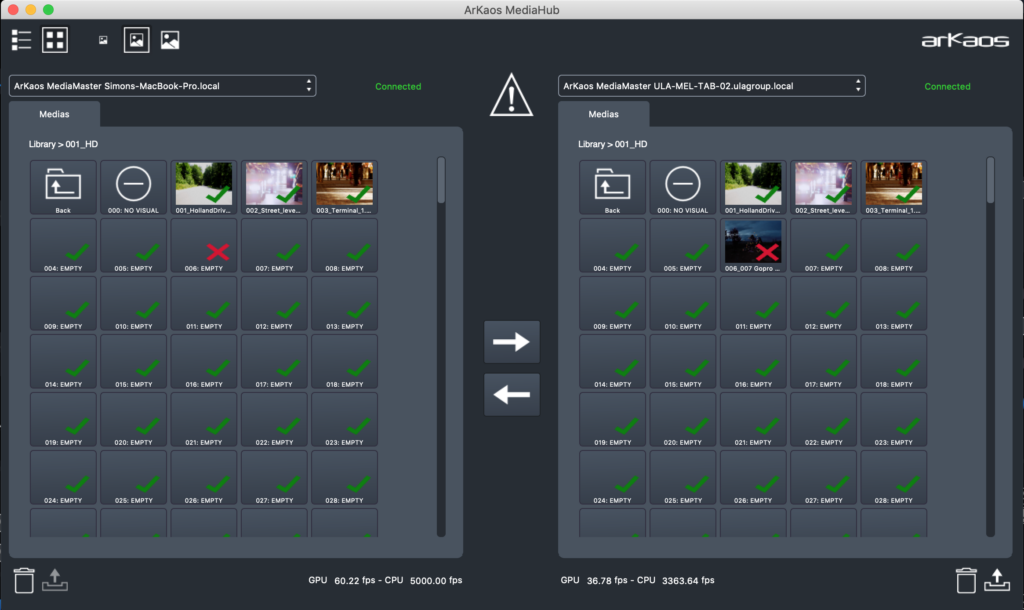
Task: Select slot 004: EMPTY in right panel
Action: pyautogui.click(x=613, y=246)
